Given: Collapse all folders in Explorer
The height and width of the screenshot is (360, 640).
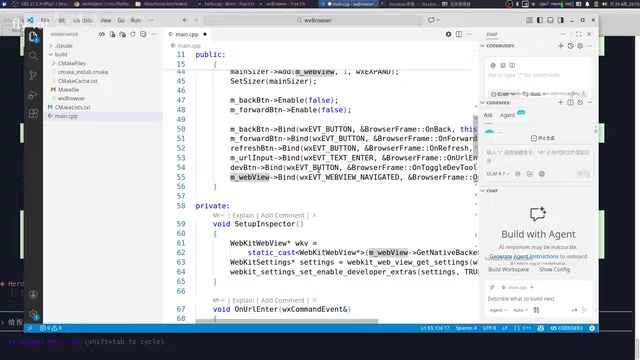Looking at the screenshot, I should point(143,34).
